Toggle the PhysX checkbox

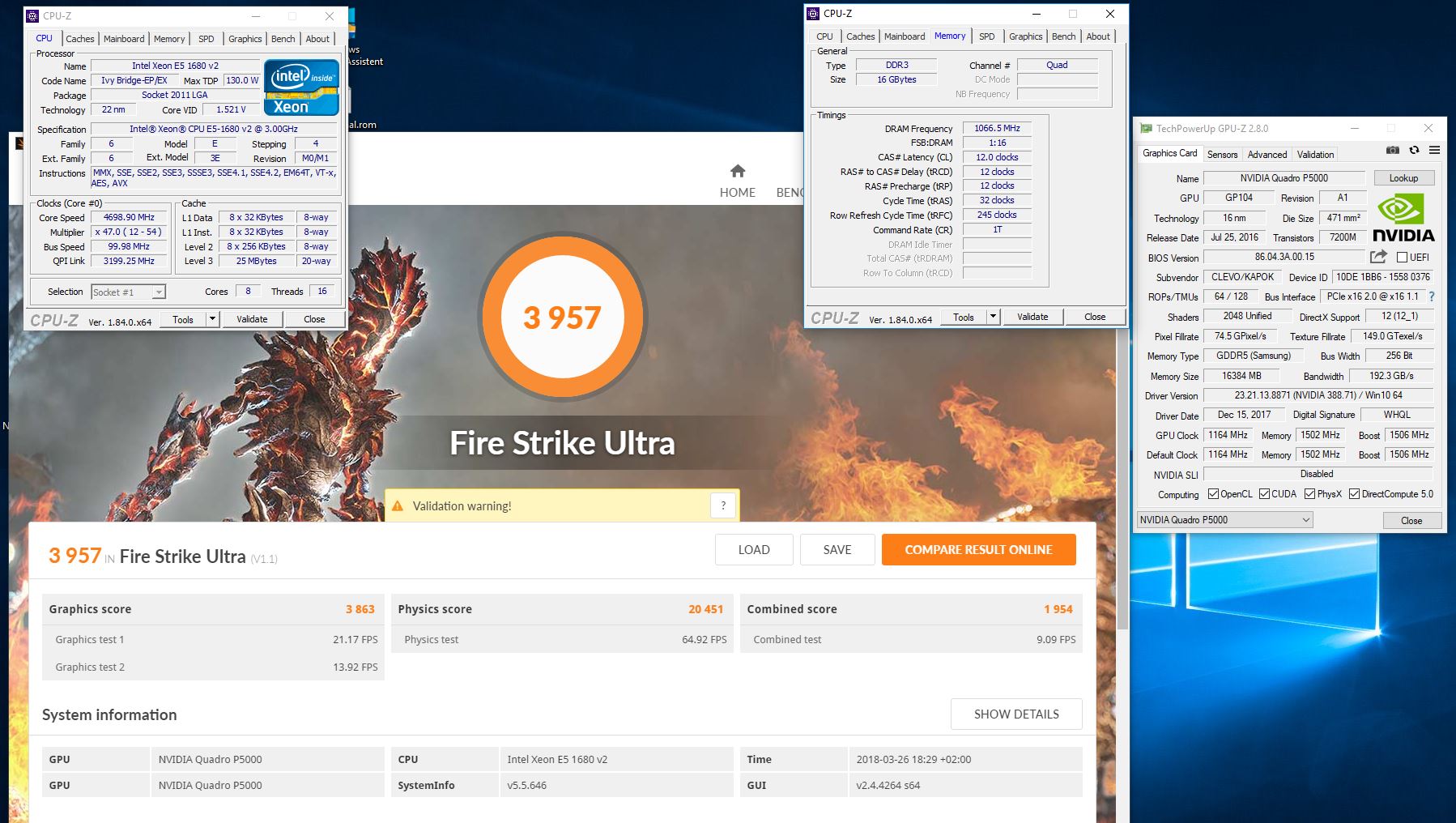pyautogui.click(x=1309, y=494)
